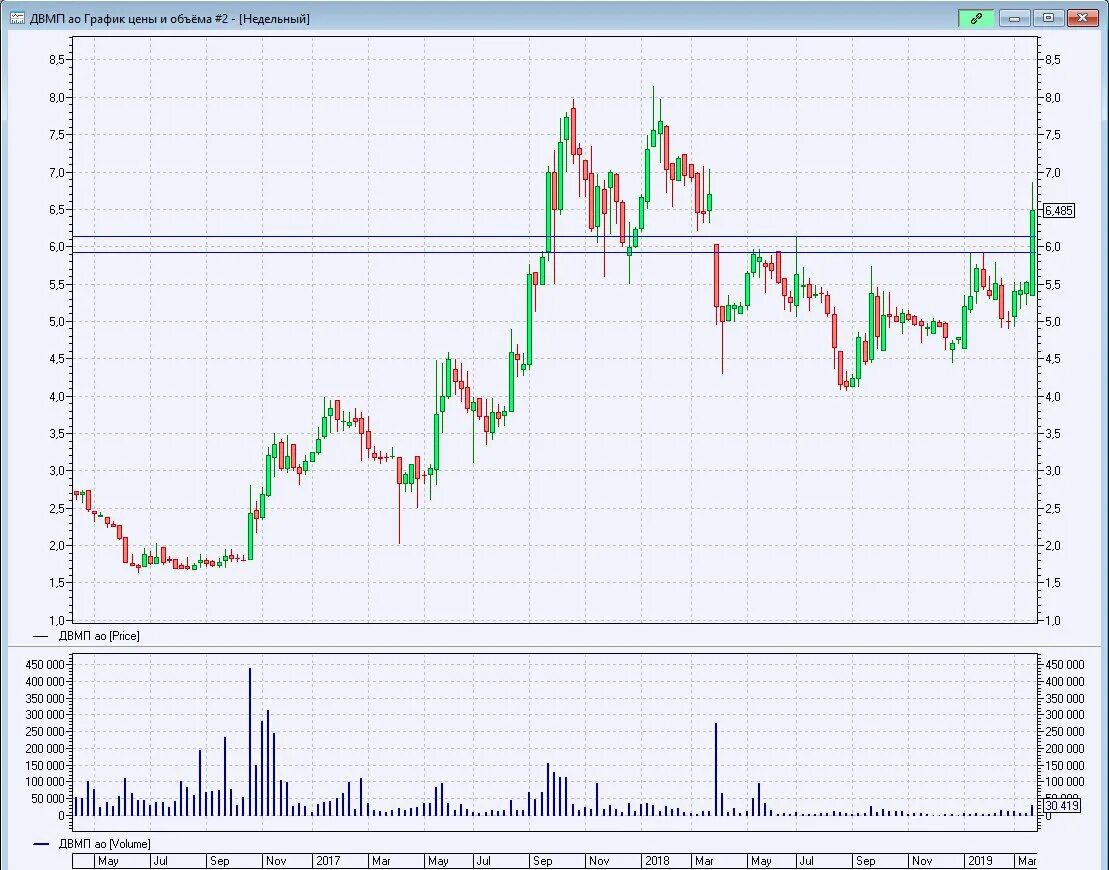Open the chart window icon menu left of the title
Image resolution: width=1109 pixels, height=870 pixels.
point(17,18)
